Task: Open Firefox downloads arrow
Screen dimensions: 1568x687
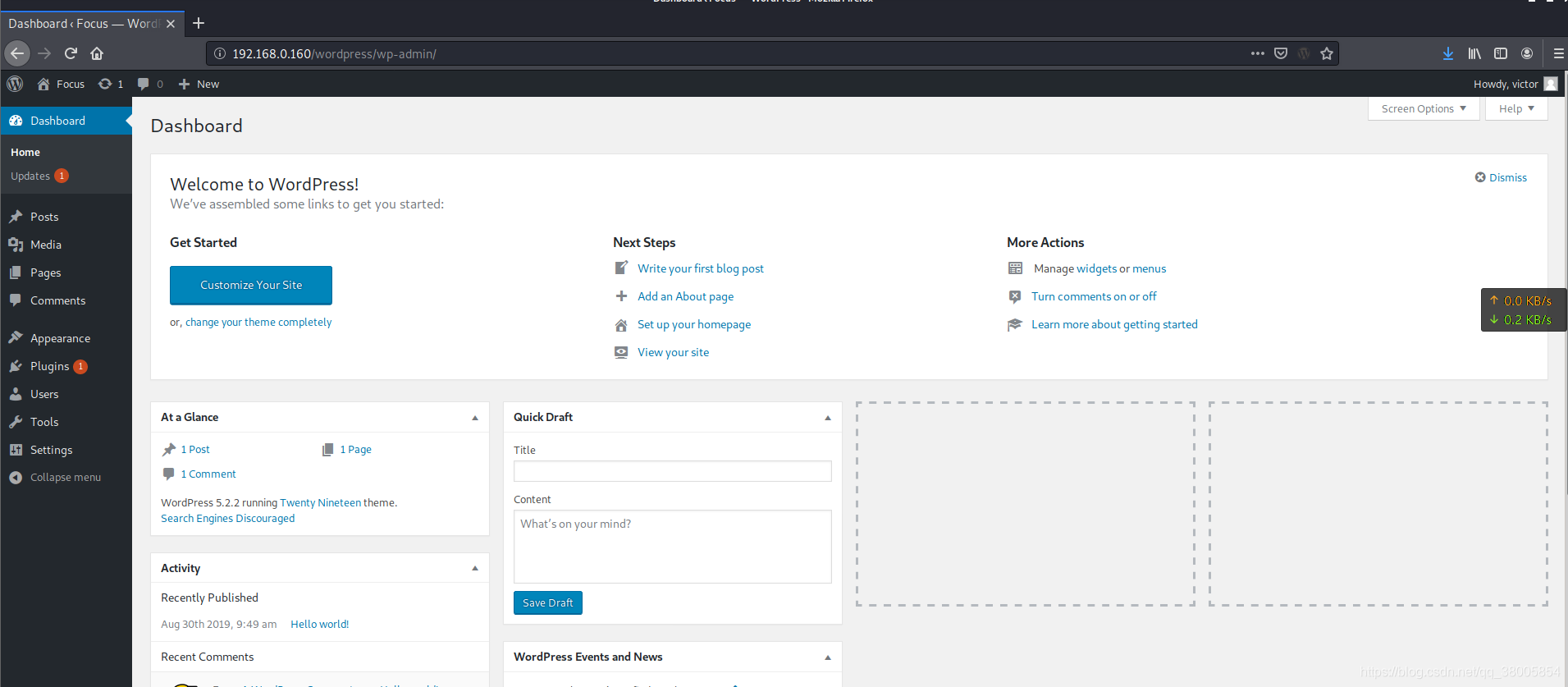Action: [1448, 53]
